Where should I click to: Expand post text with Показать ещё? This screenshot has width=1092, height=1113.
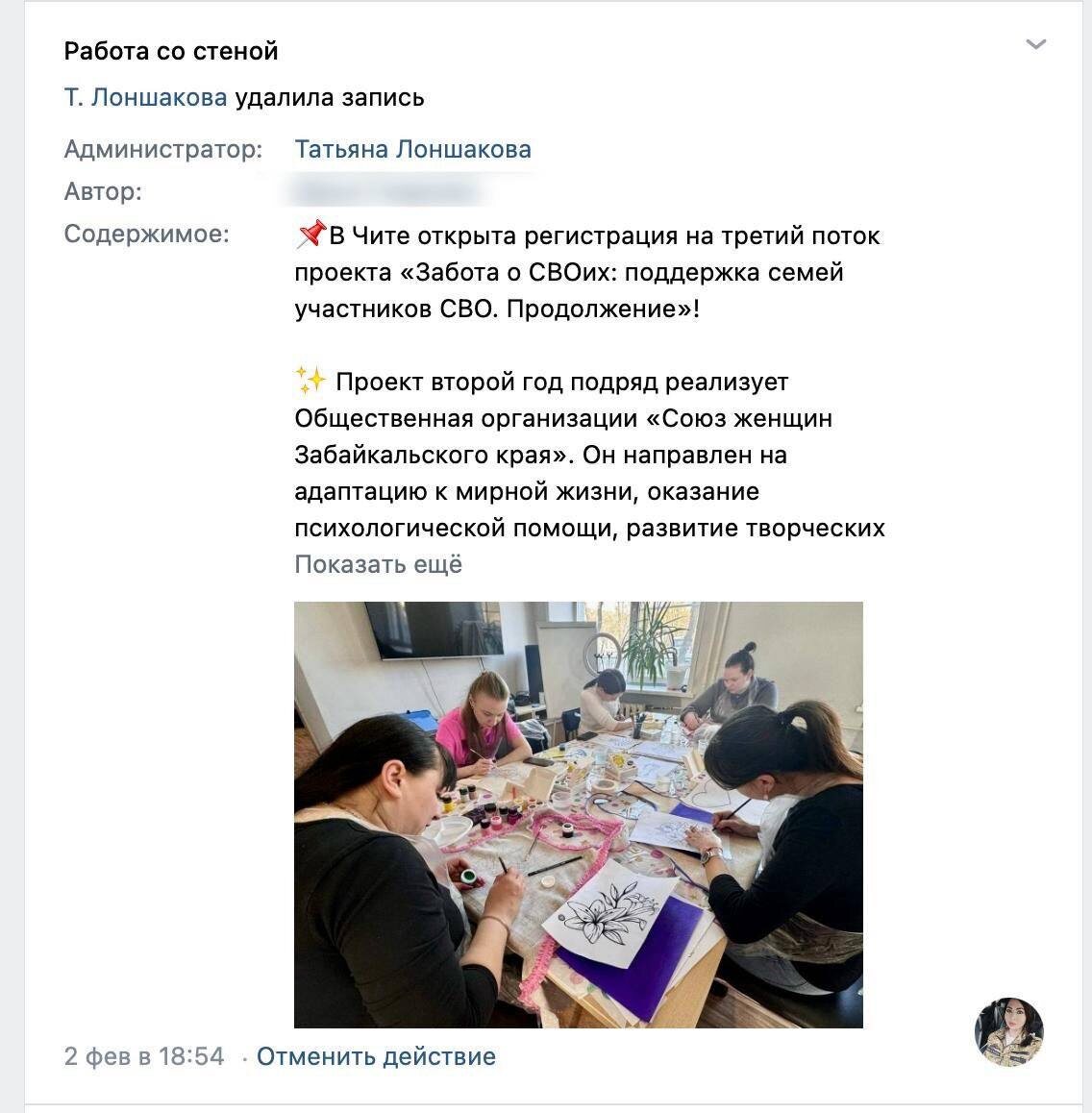coord(379,564)
